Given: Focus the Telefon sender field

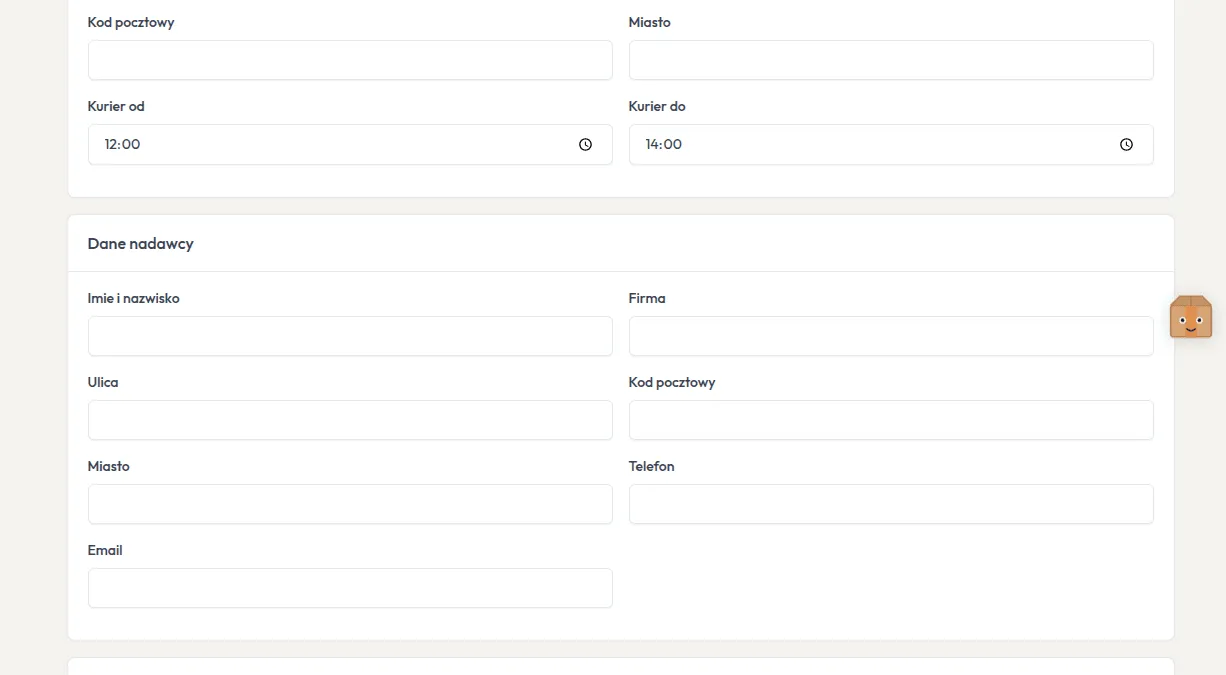Looking at the screenshot, I should 891,504.
